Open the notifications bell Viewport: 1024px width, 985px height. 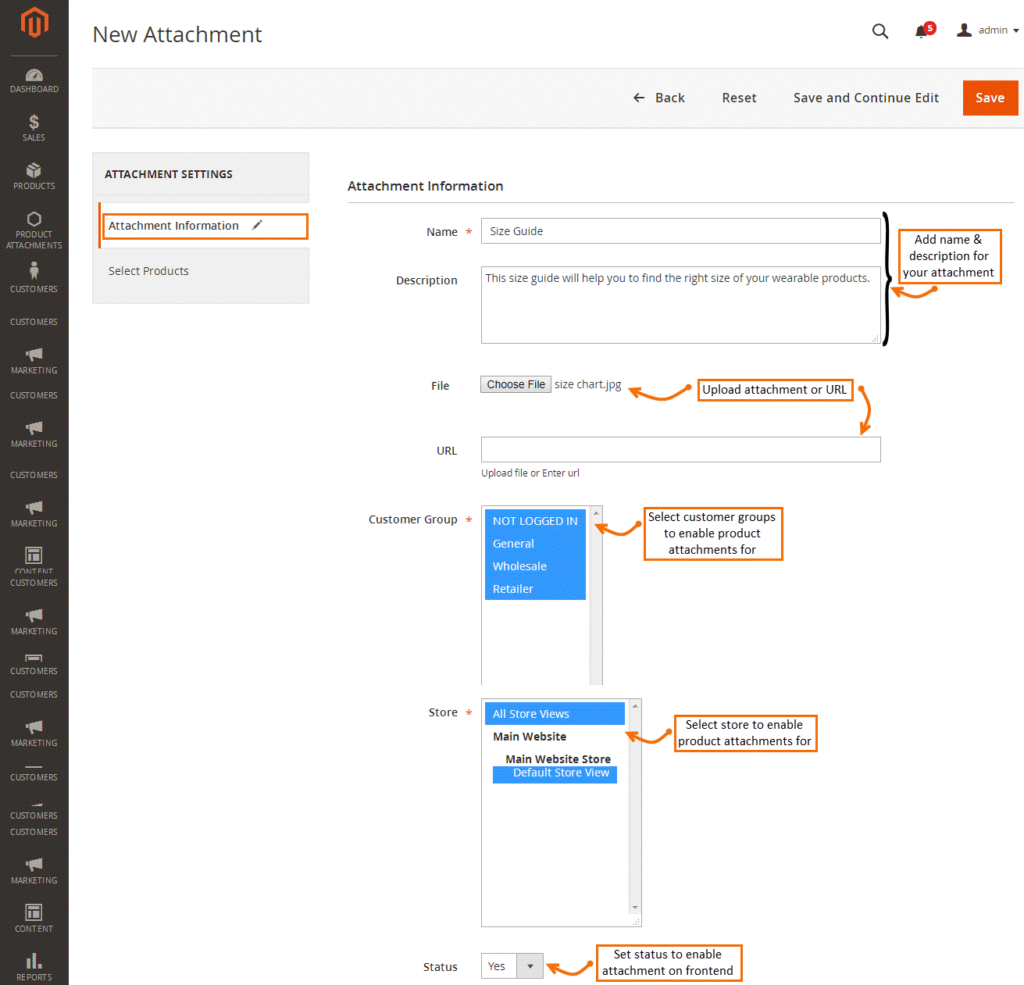[x=921, y=31]
